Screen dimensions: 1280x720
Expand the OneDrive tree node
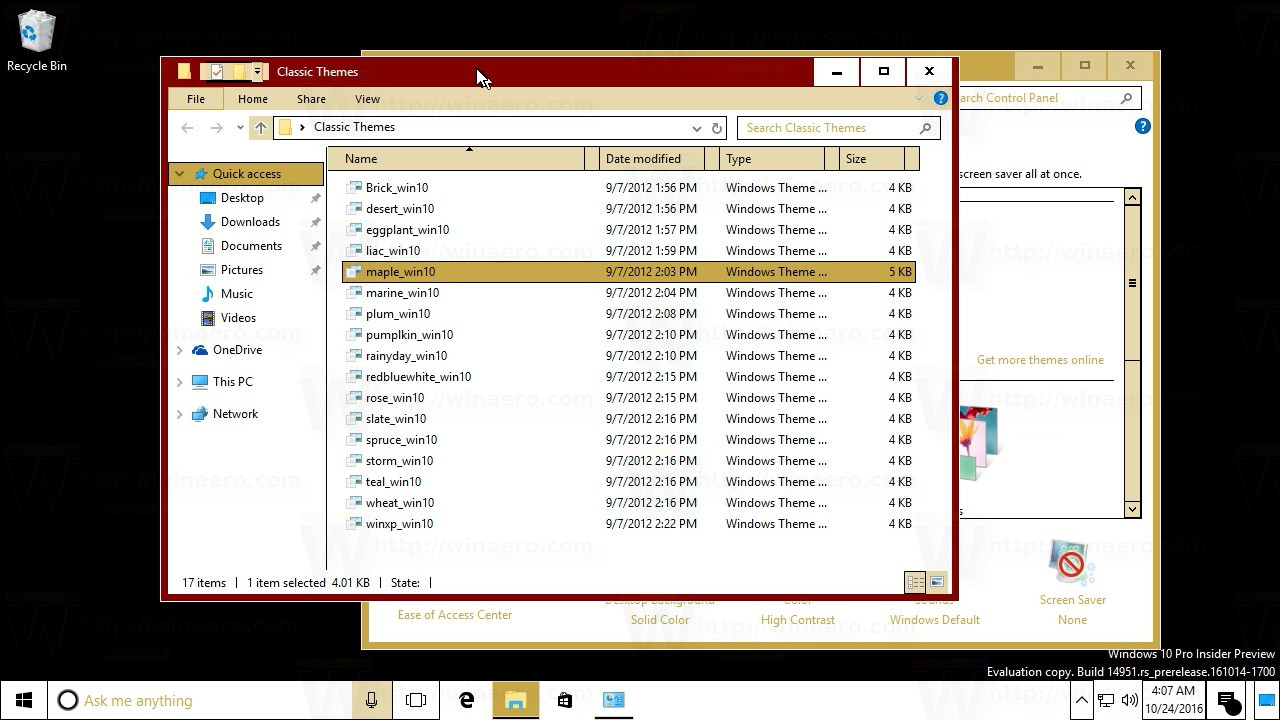pyautogui.click(x=179, y=350)
